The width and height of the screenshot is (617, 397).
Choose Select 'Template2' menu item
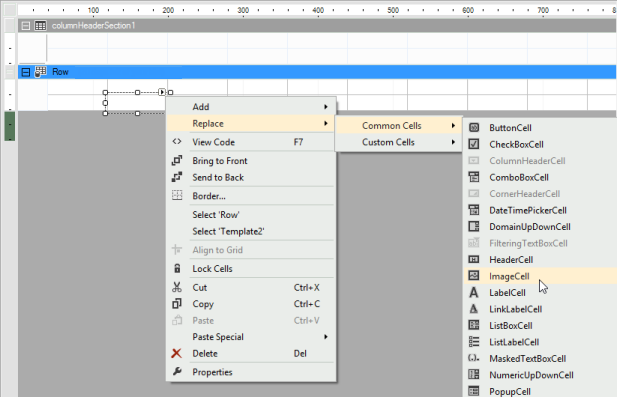tap(252, 231)
